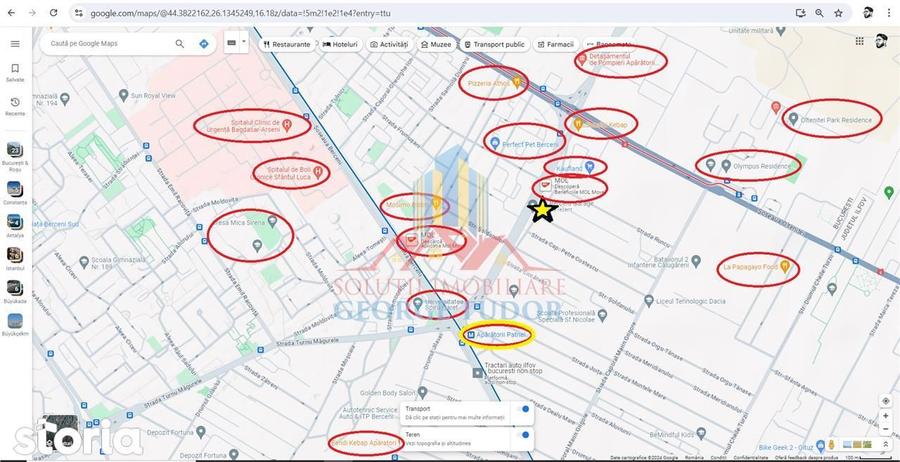Open directions with the blue arrow icon
900x462 pixels.
(x=204, y=44)
